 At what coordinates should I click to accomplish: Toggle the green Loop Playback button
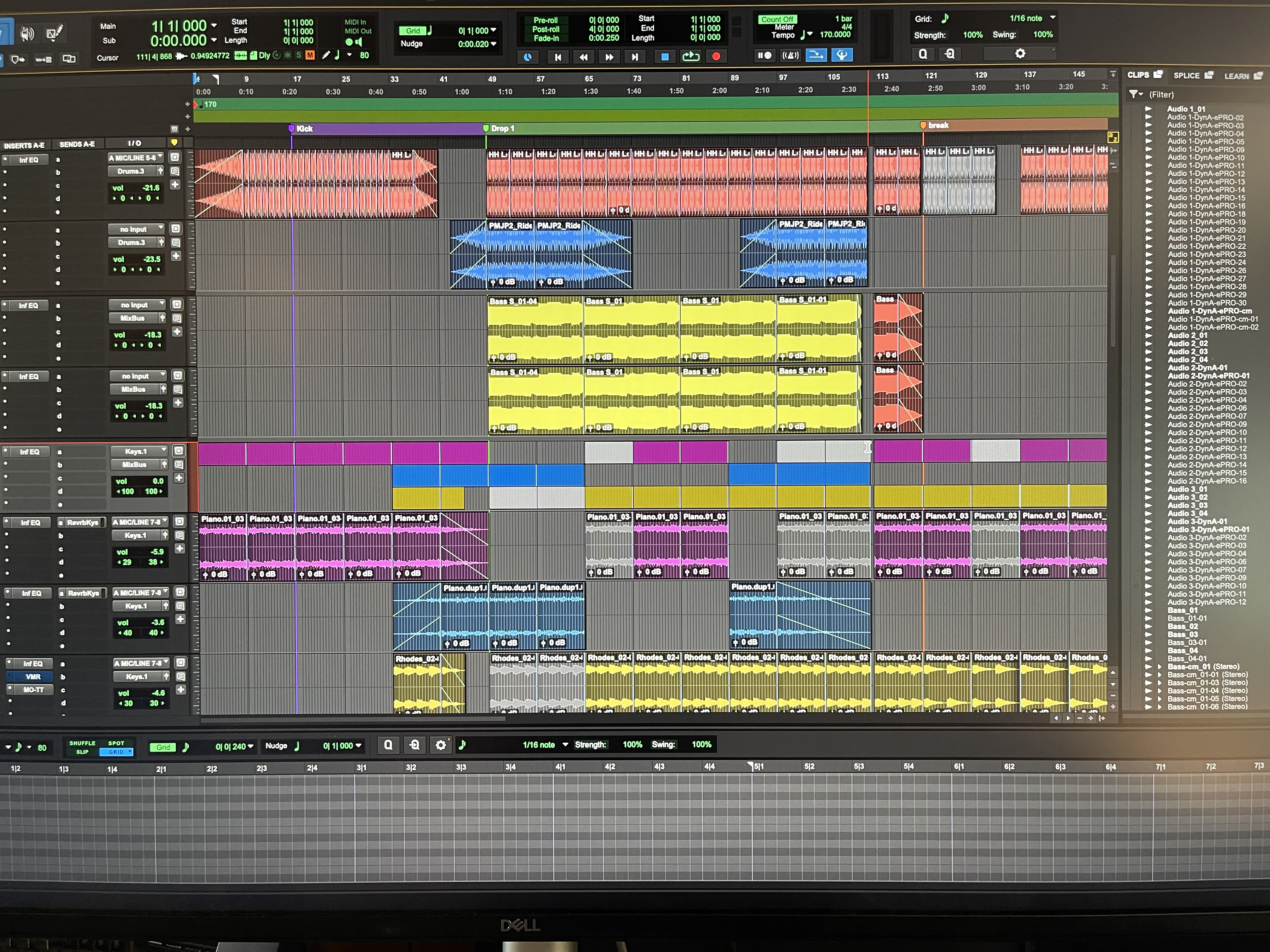click(x=691, y=56)
